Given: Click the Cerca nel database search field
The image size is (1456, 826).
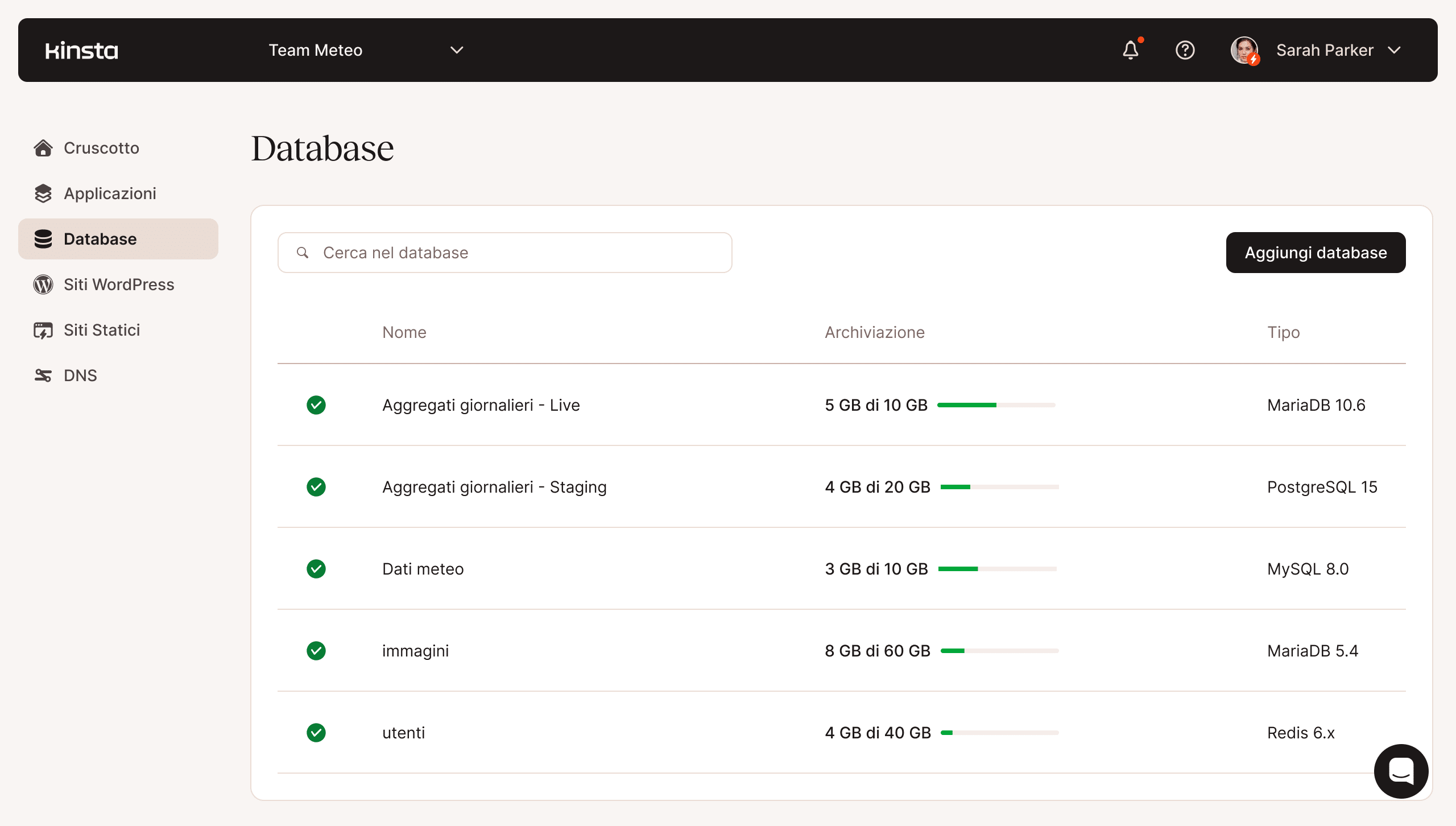Looking at the screenshot, I should coord(504,252).
